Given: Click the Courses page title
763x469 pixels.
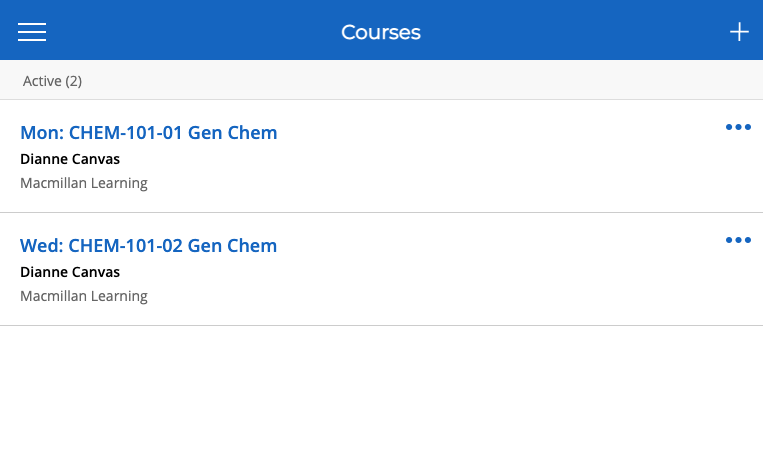Looking at the screenshot, I should click(x=381, y=32).
